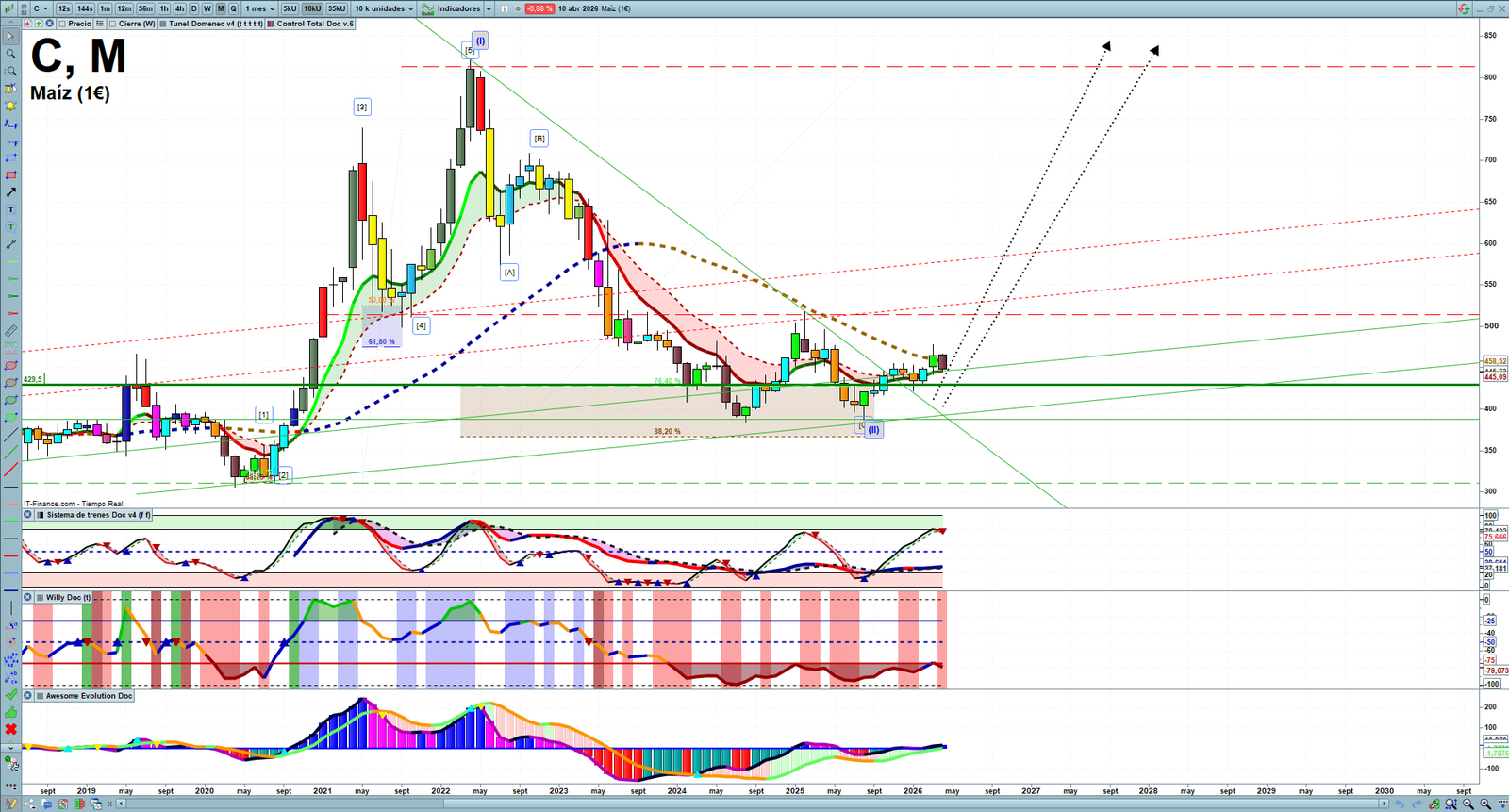
Task: Toggle the 10kU units button
Action: [312, 8]
